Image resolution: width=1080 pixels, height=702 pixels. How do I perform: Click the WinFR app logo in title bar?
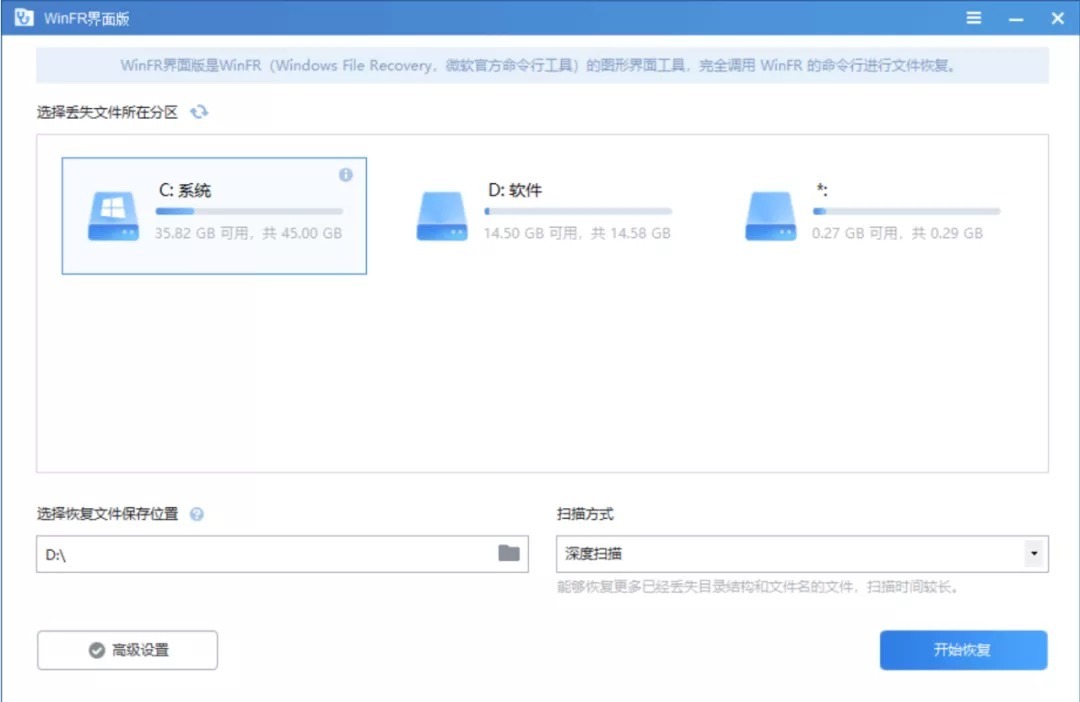(24, 19)
